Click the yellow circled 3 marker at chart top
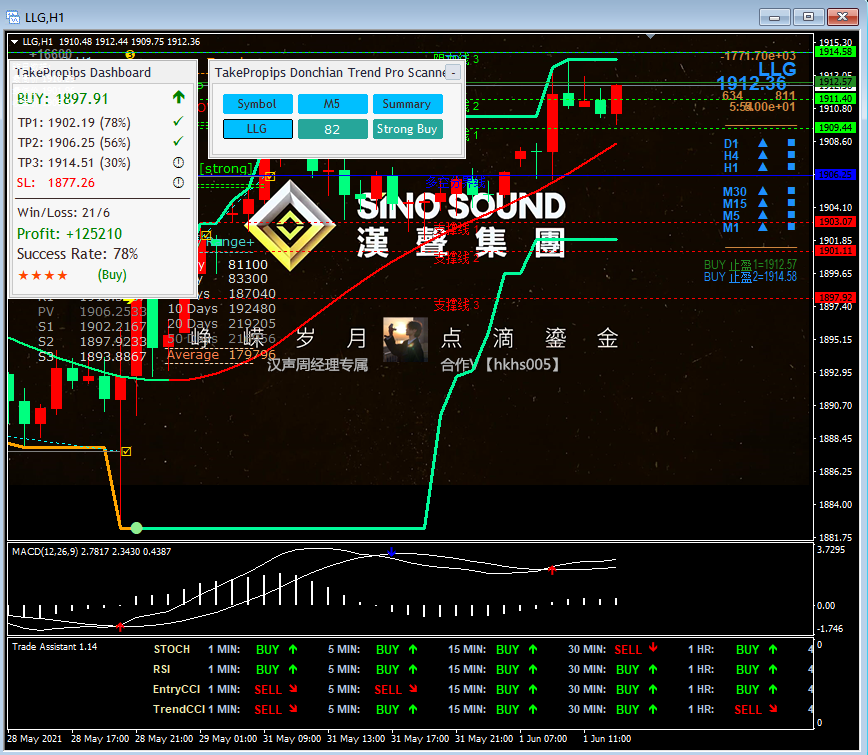Image resolution: width=868 pixels, height=755 pixels. click(130, 54)
